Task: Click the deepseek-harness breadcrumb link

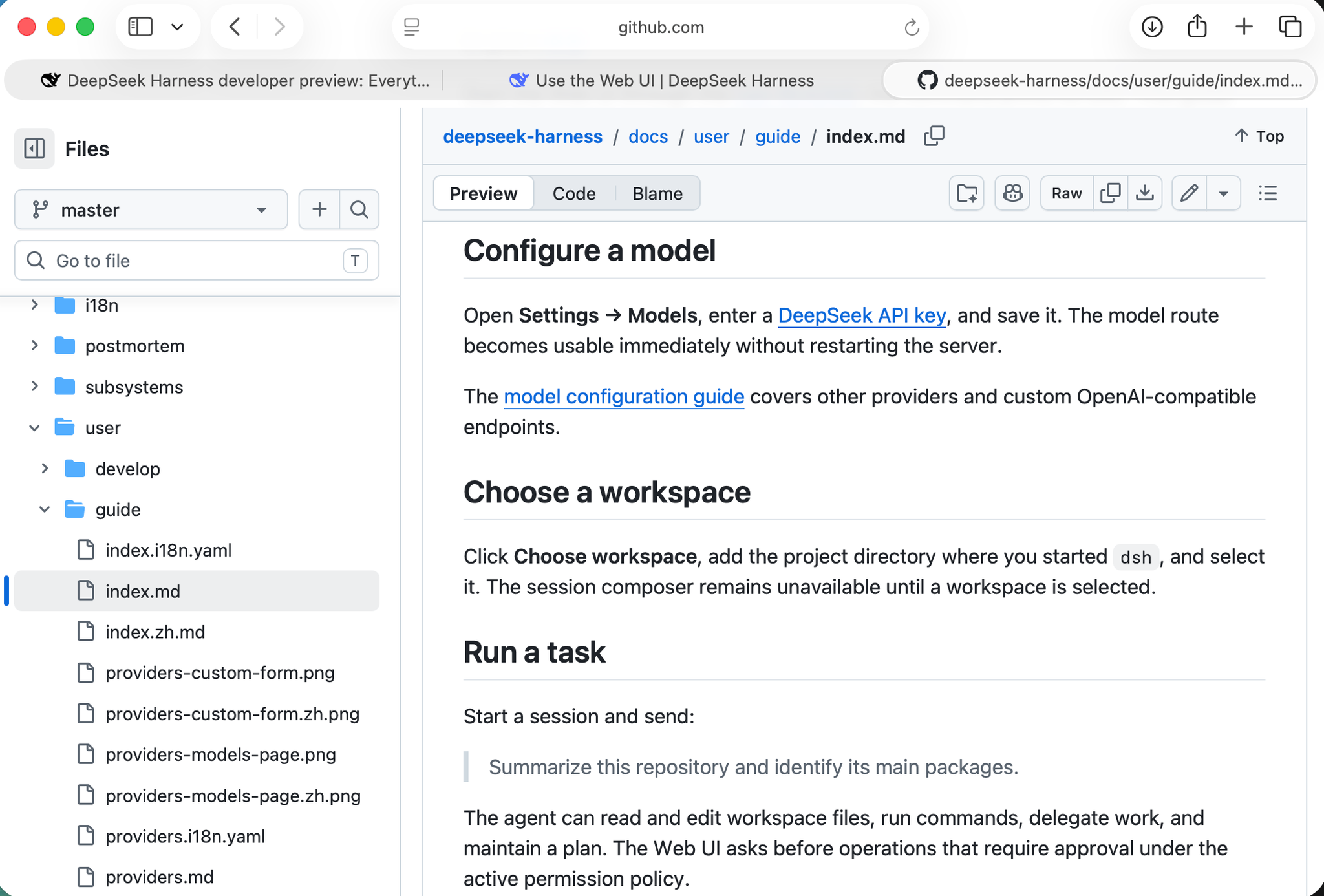Action: pyautogui.click(x=522, y=136)
